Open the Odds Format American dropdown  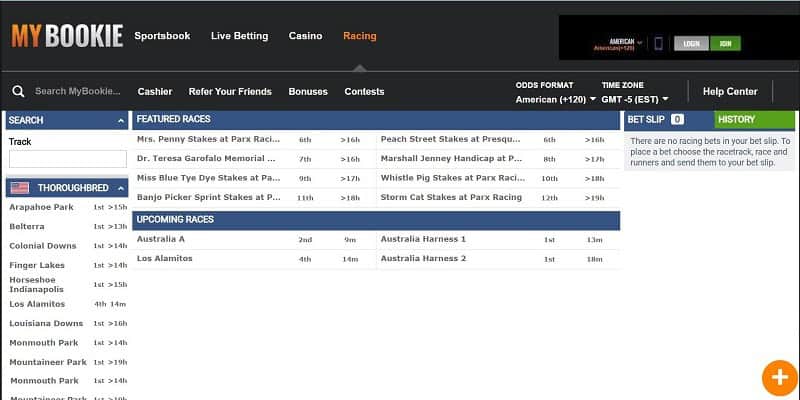tap(556, 99)
